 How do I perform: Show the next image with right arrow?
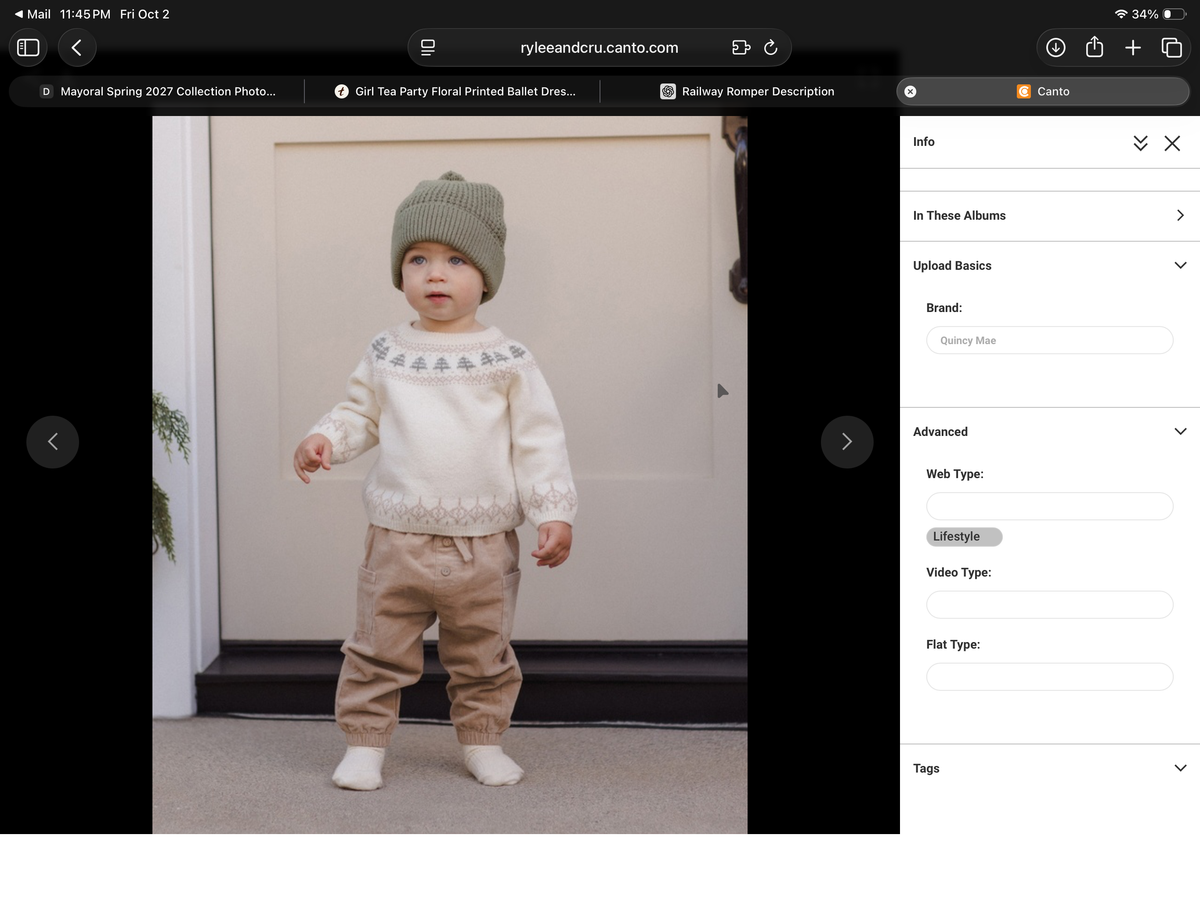coord(847,442)
